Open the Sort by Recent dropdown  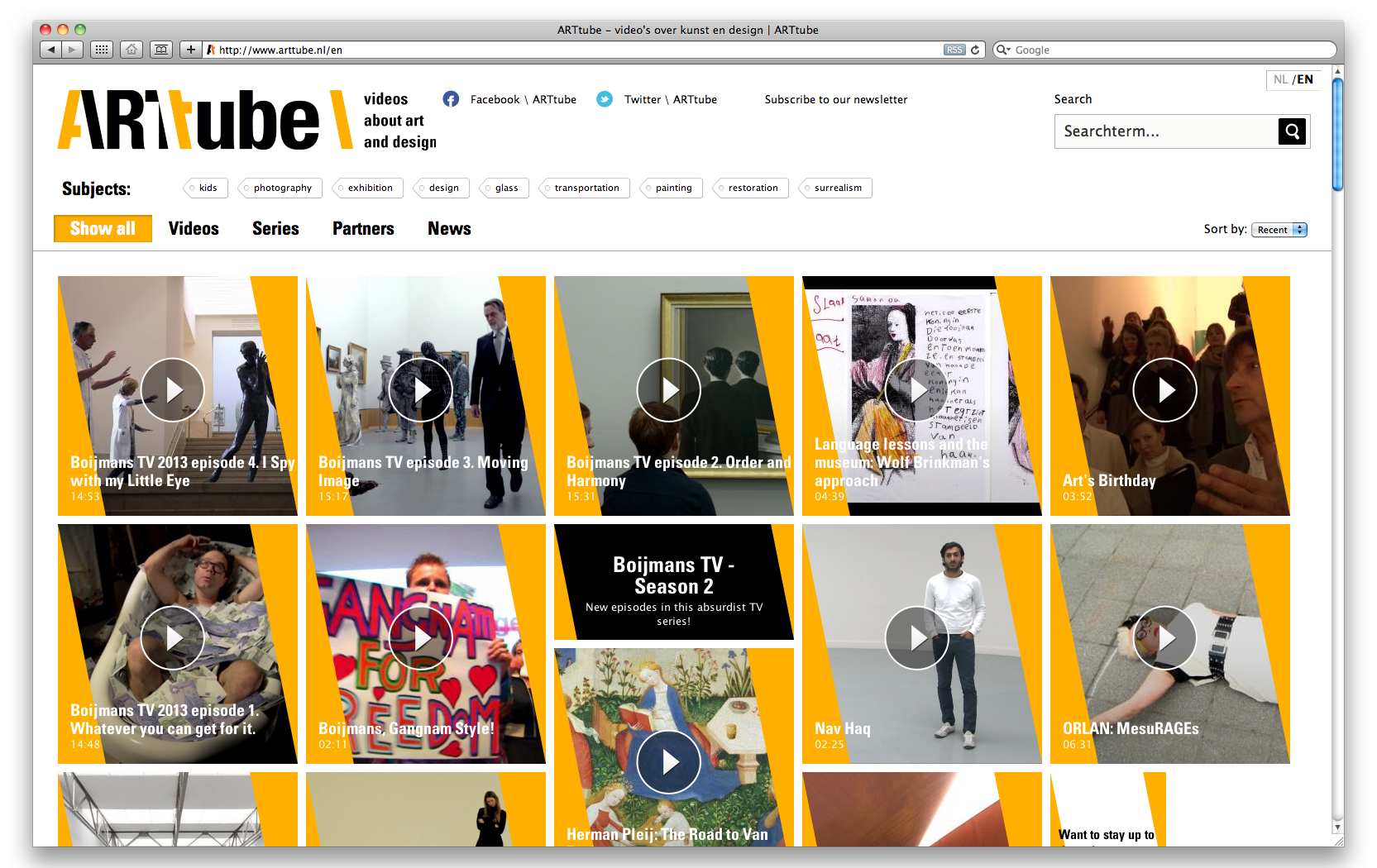tap(1279, 230)
